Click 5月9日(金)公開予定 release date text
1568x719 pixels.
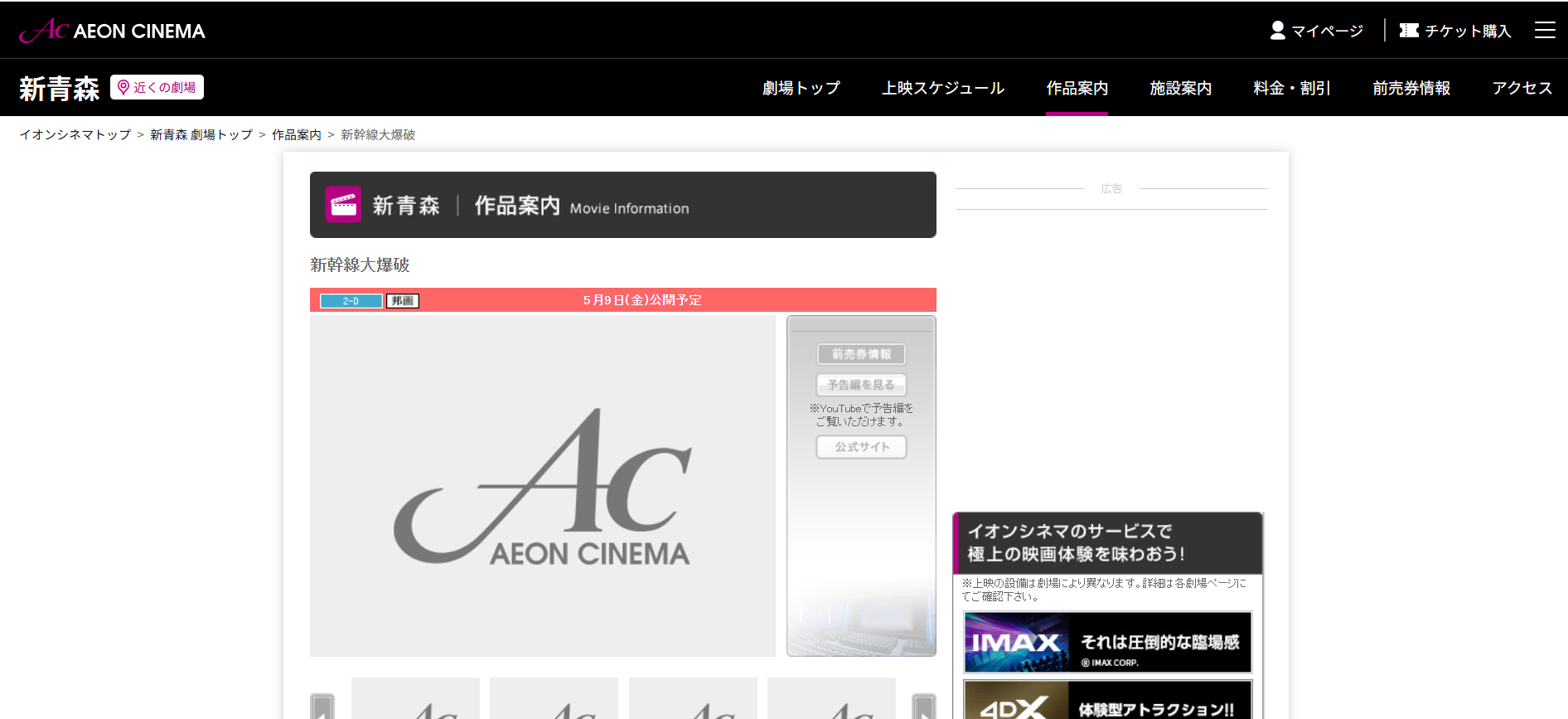tap(642, 300)
